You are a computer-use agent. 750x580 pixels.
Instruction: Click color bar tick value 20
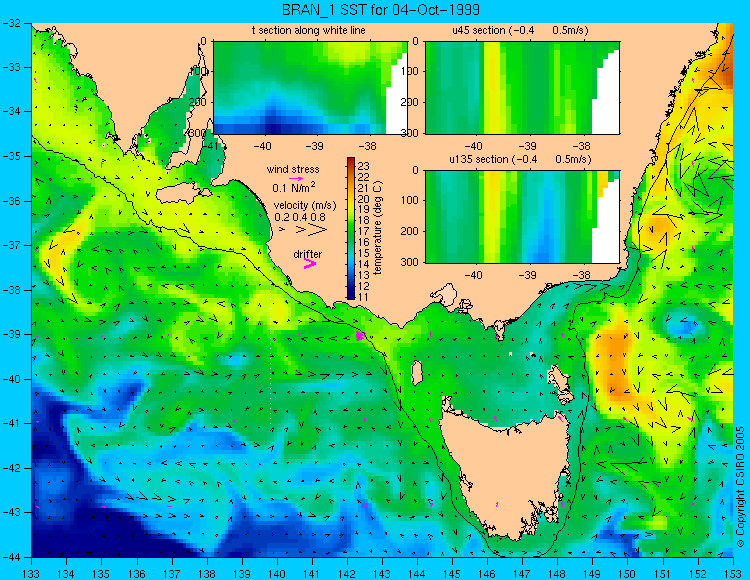click(364, 199)
